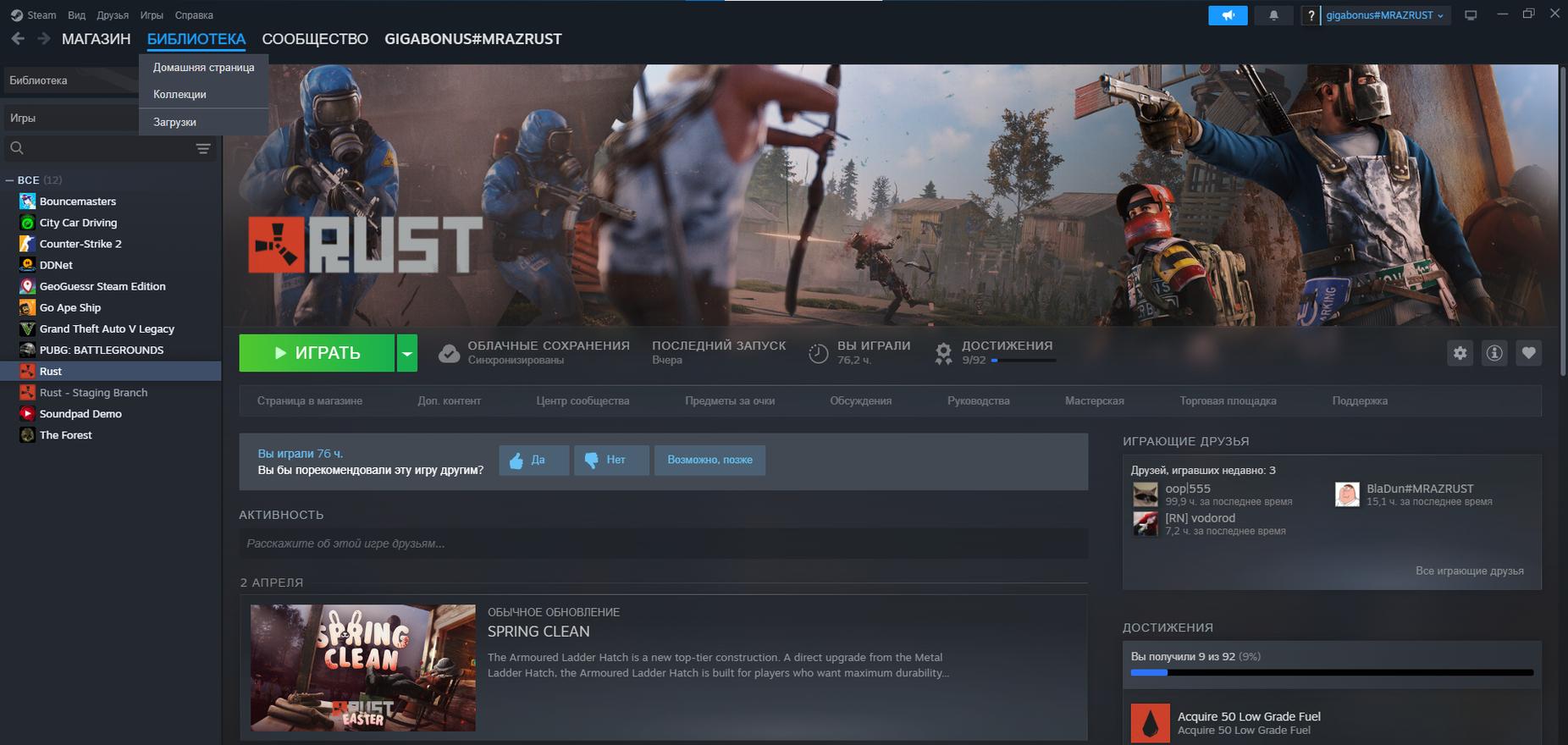Open the notifications bell
This screenshot has height=745, width=1568.
(x=1273, y=15)
